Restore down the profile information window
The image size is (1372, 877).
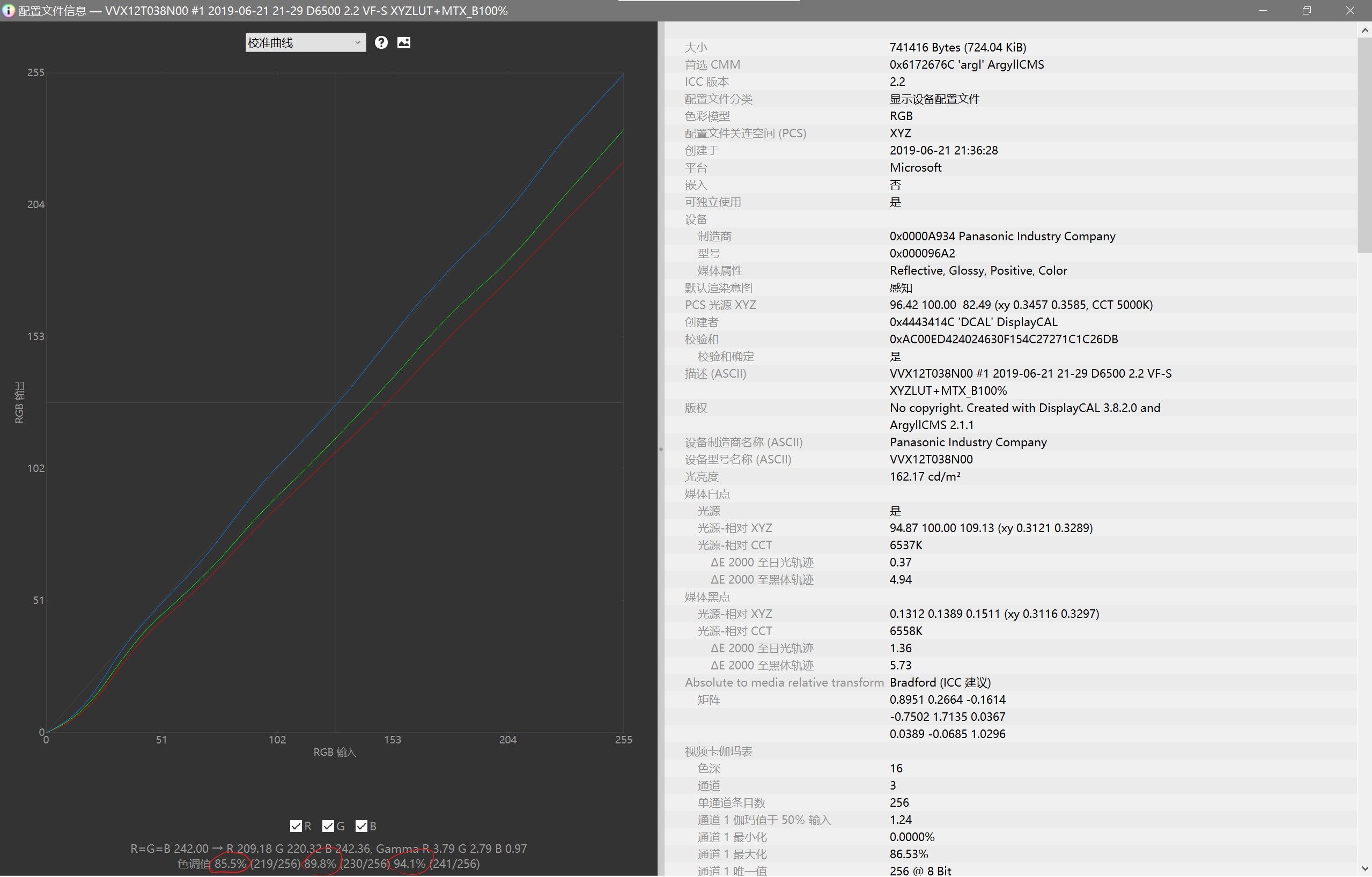click(1307, 11)
